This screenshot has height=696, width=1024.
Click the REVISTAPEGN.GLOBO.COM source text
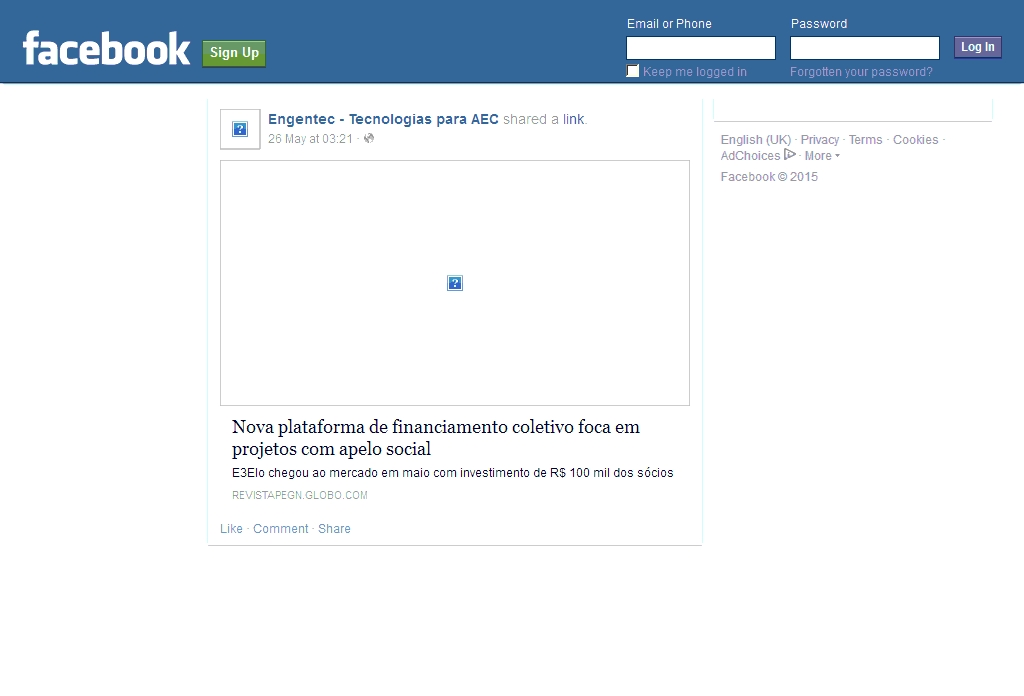click(x=300, y=495)
